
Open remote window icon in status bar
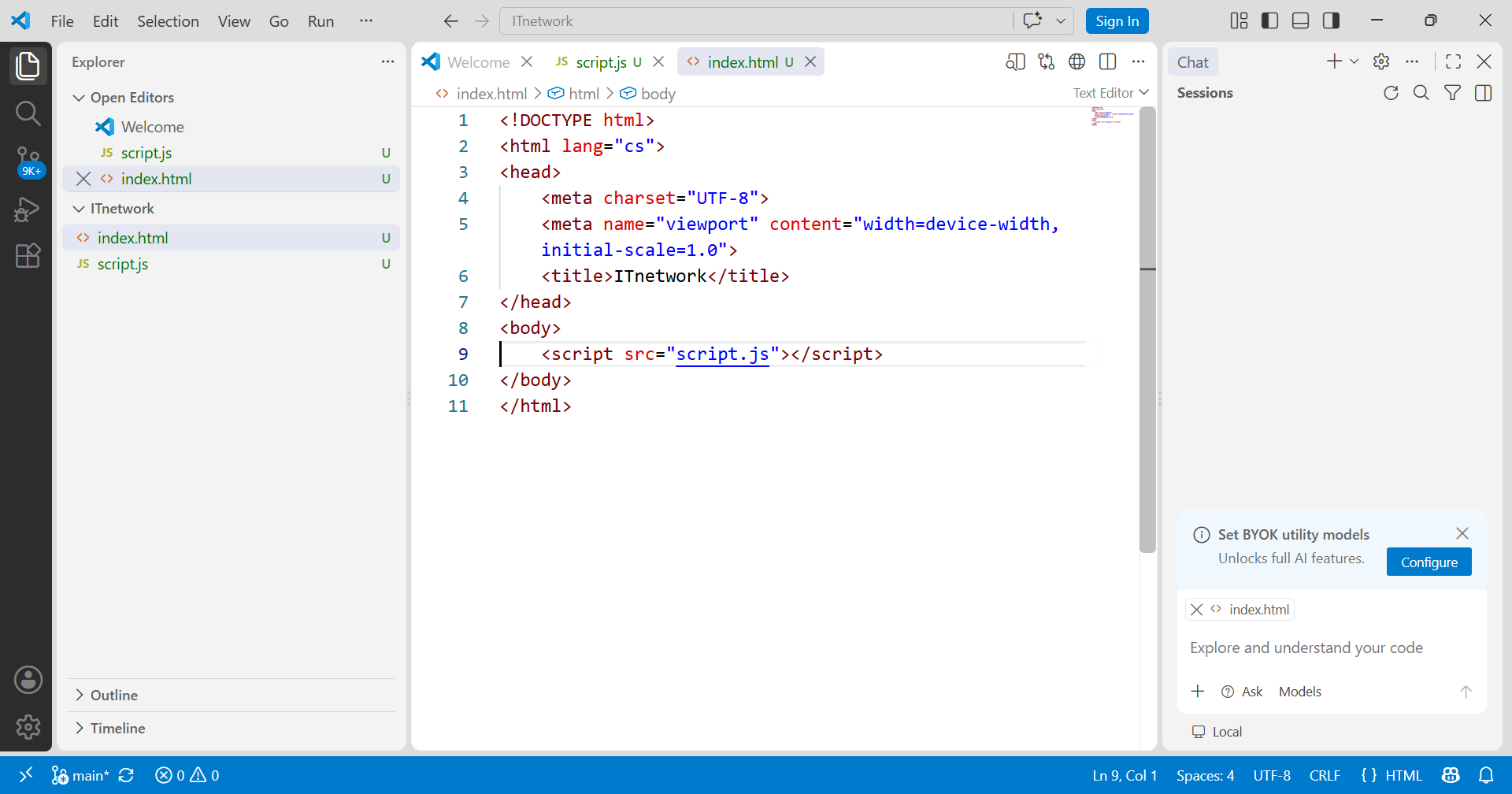(x=26, y=775)
